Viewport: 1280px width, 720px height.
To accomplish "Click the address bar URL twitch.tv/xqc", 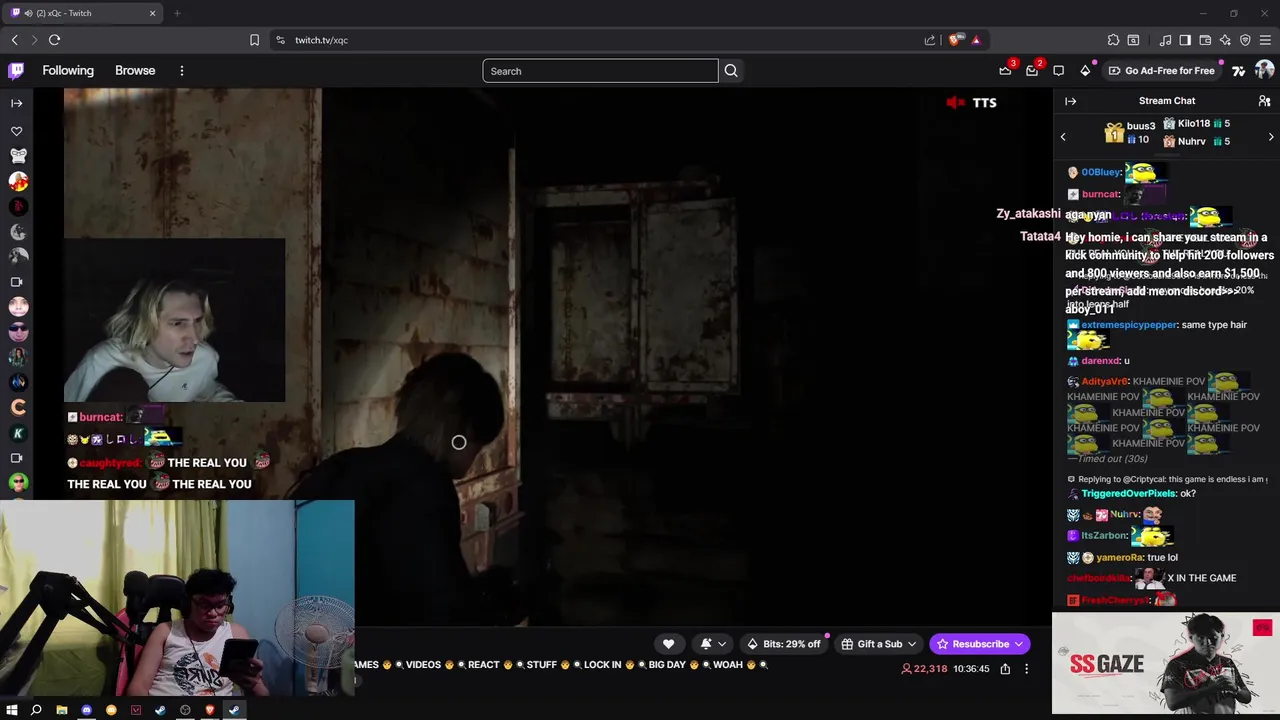I will coord(321,40).
